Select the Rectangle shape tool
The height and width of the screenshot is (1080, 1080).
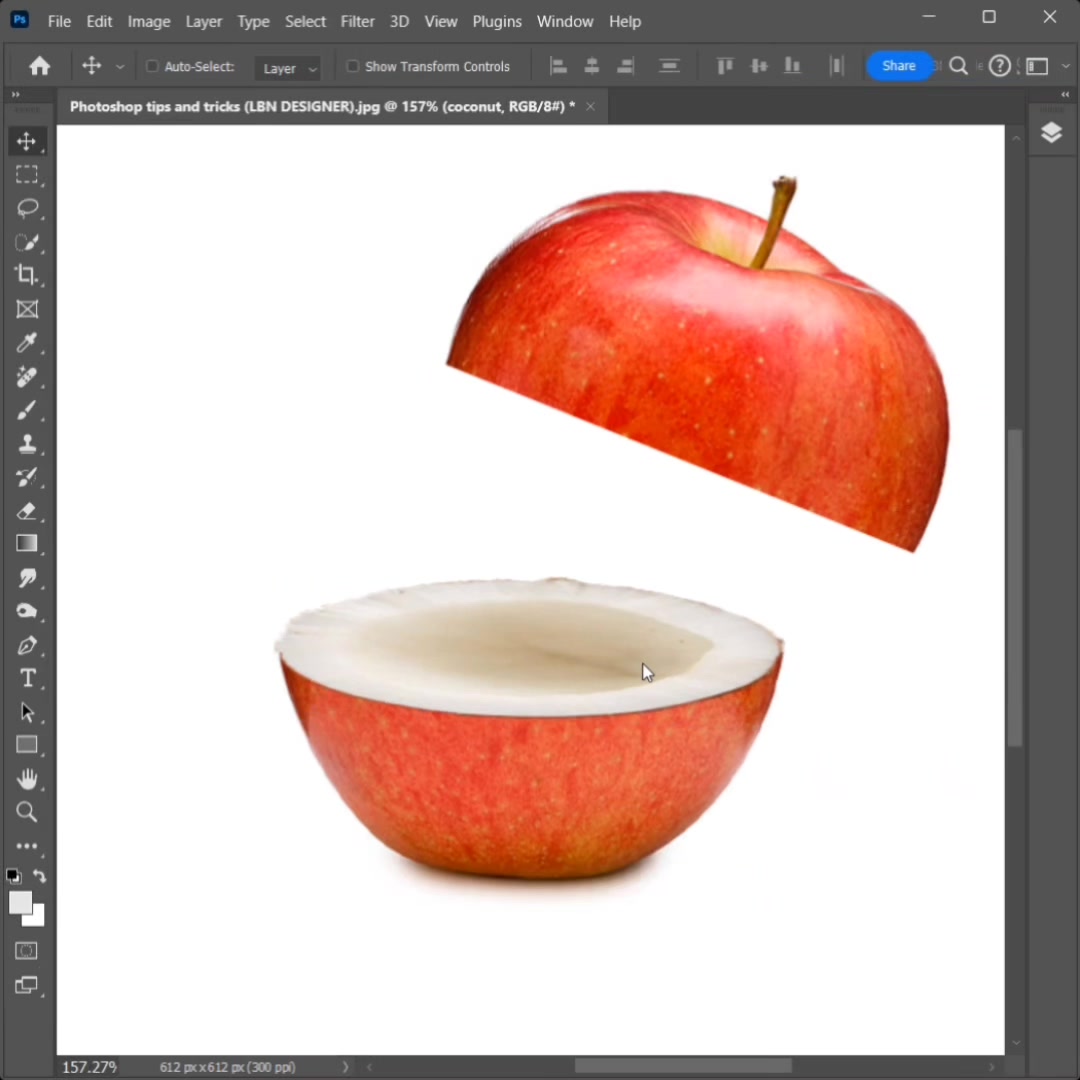click(27, 745)
